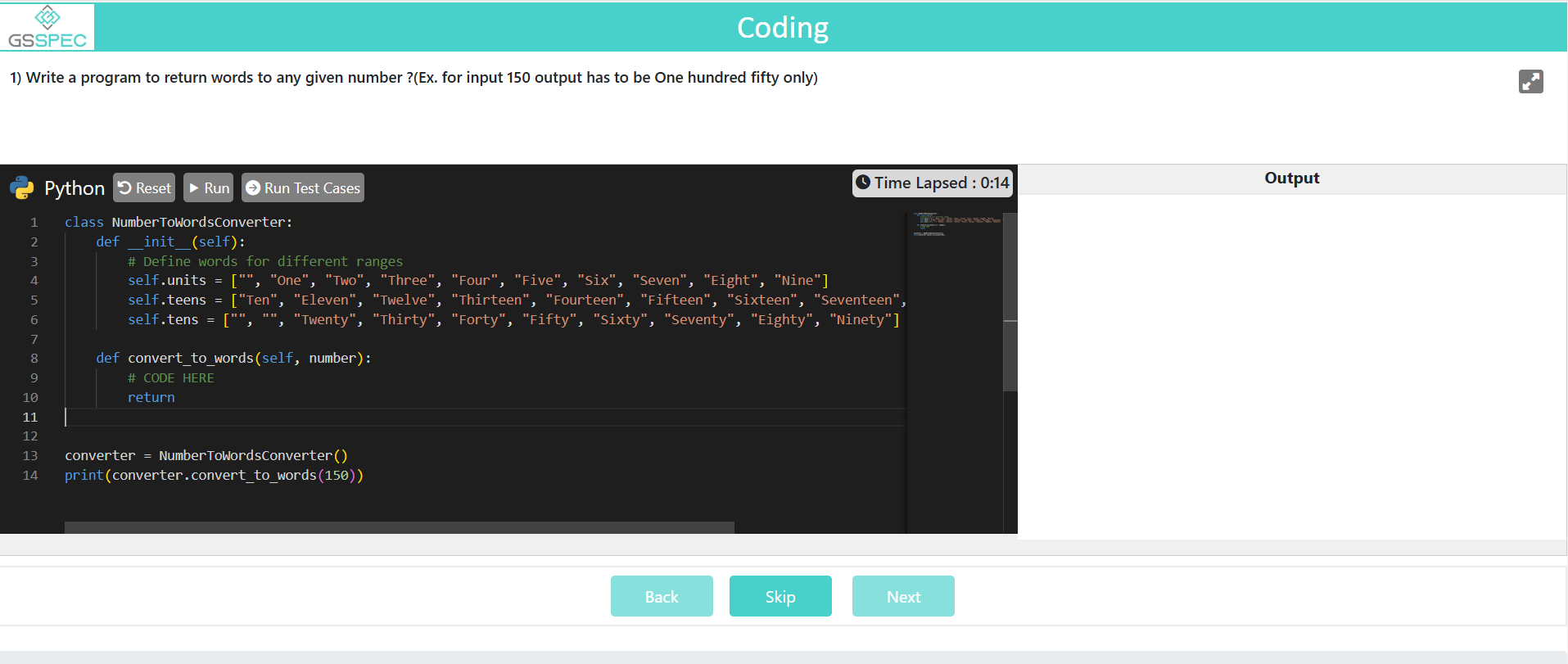Run Test Cases for the program
1568x664 pixels.
[303, 187]
